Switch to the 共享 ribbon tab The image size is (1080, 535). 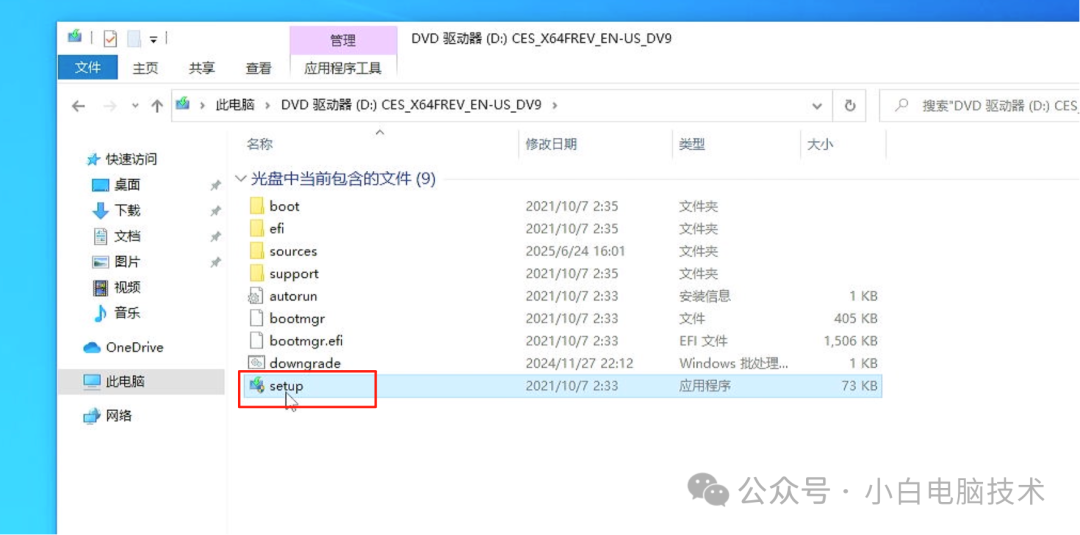click(202, 67)
